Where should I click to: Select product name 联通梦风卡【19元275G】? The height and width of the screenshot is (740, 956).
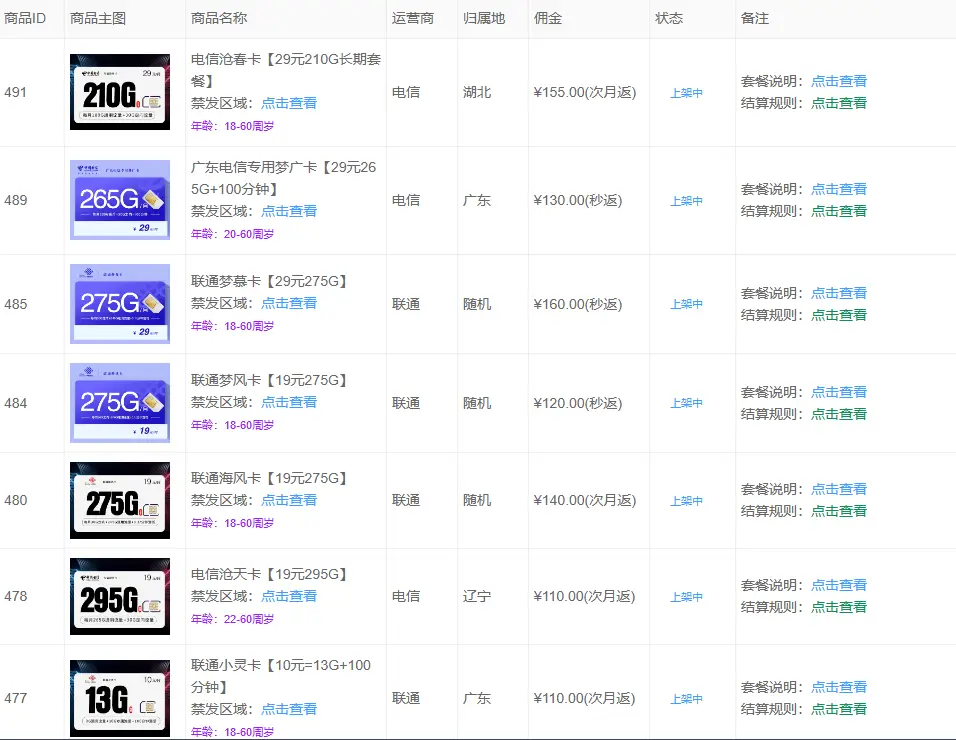[269, 380]
